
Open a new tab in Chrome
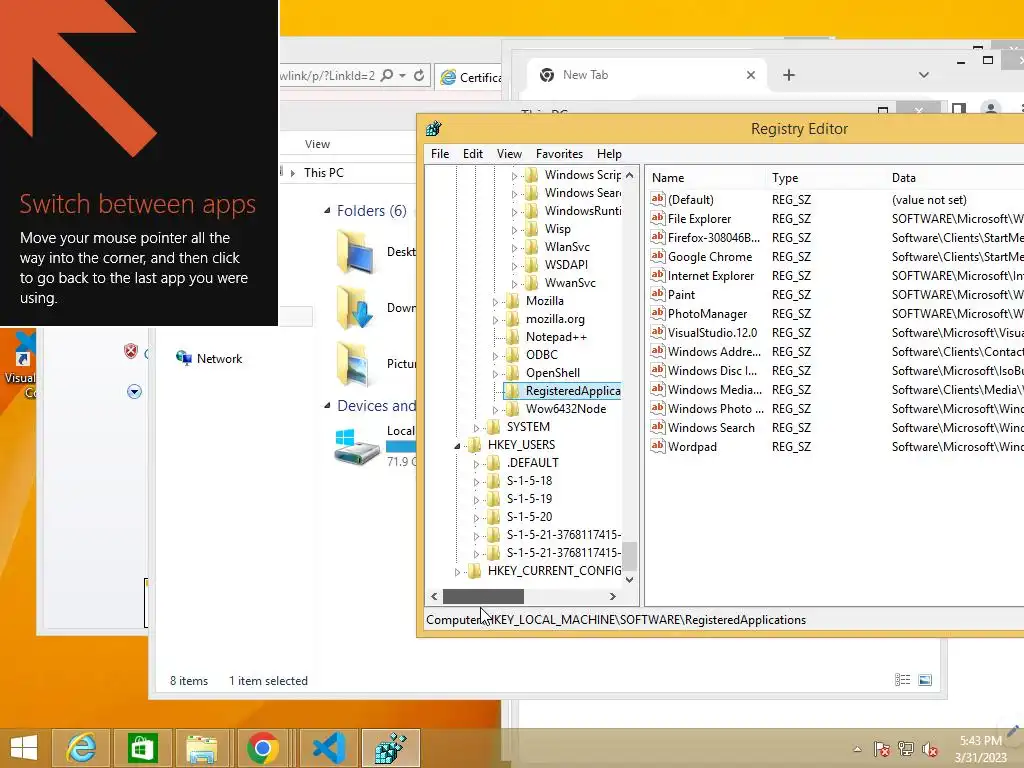789,75
